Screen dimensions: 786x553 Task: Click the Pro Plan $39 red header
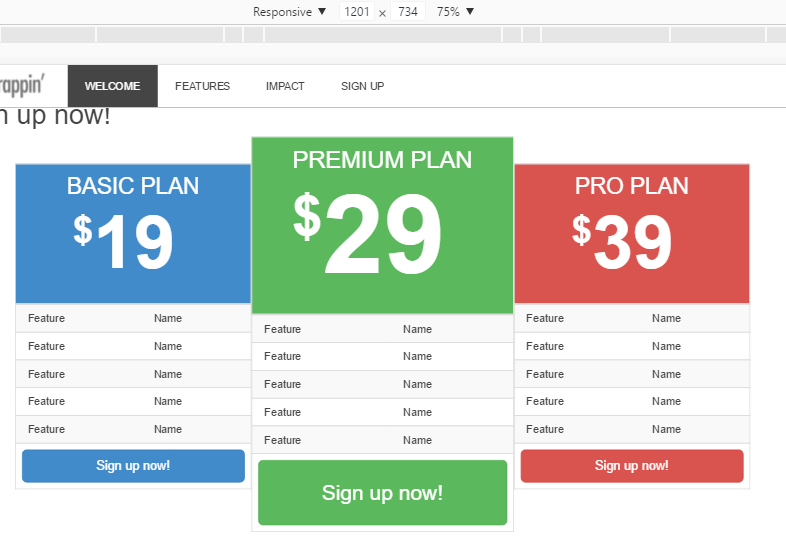[631, 233]
